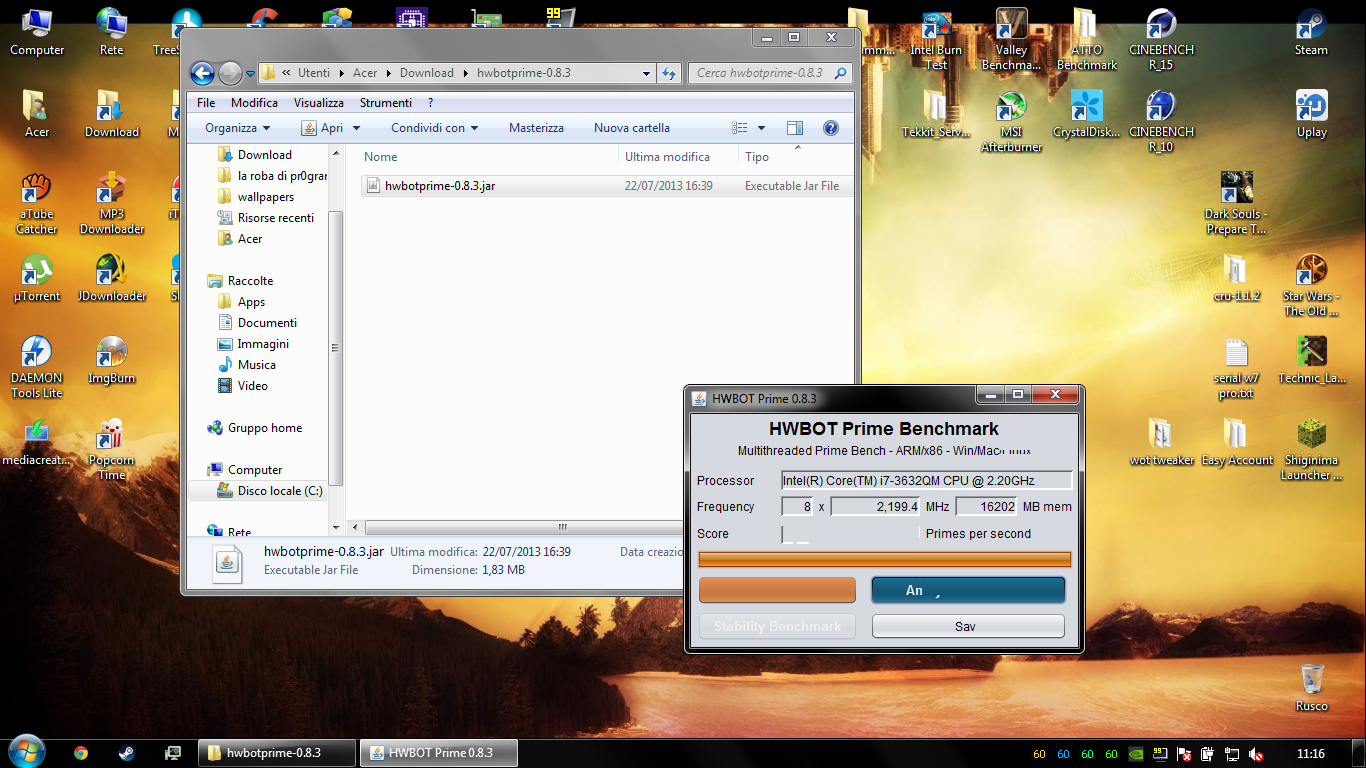Open the Visualizza menu

pos(318,103)
